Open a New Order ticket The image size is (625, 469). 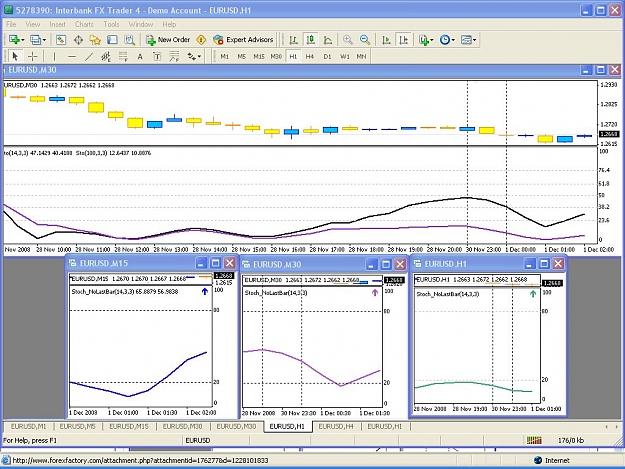168,40
